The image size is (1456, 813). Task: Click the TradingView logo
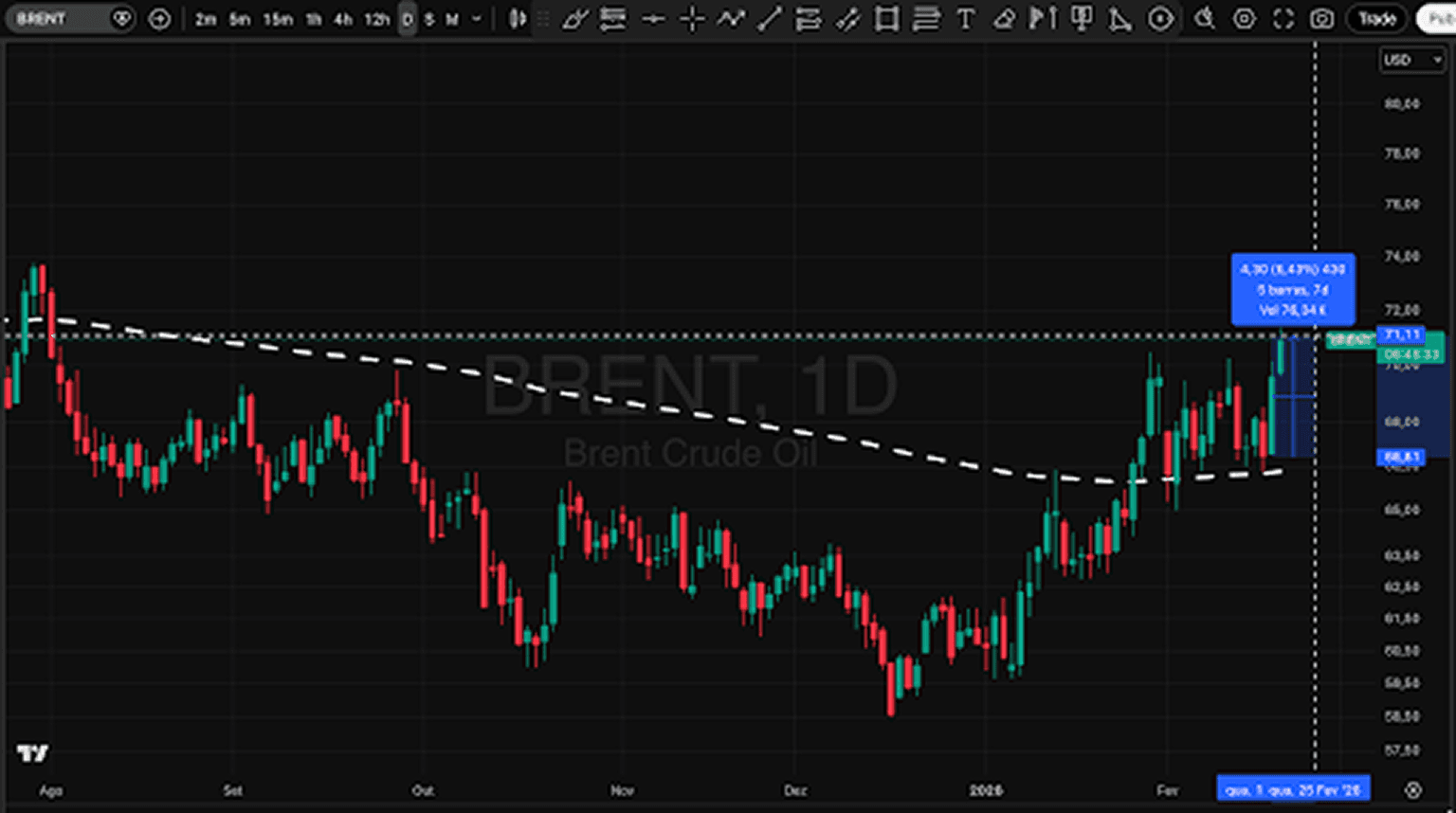[x=33, y=753]
